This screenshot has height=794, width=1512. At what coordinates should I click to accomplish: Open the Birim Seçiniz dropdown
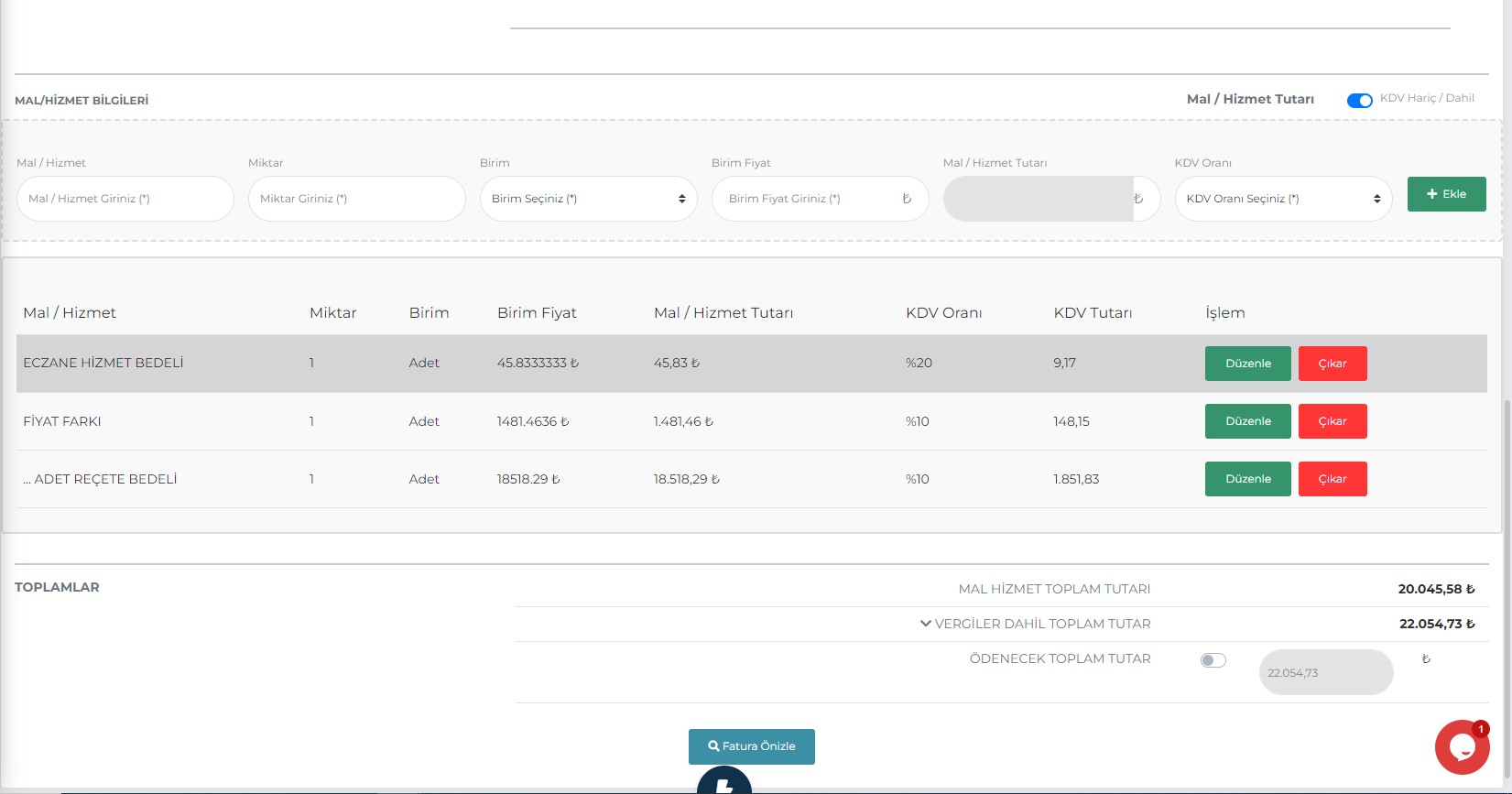[x=588, y=199]
